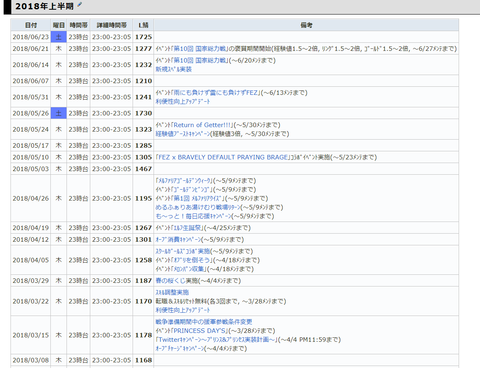Screen dimensions: 480x368
Task: Open 第10回 国家総力戦 link in 2018/06/21 row
Action: (x=200, y=49)
